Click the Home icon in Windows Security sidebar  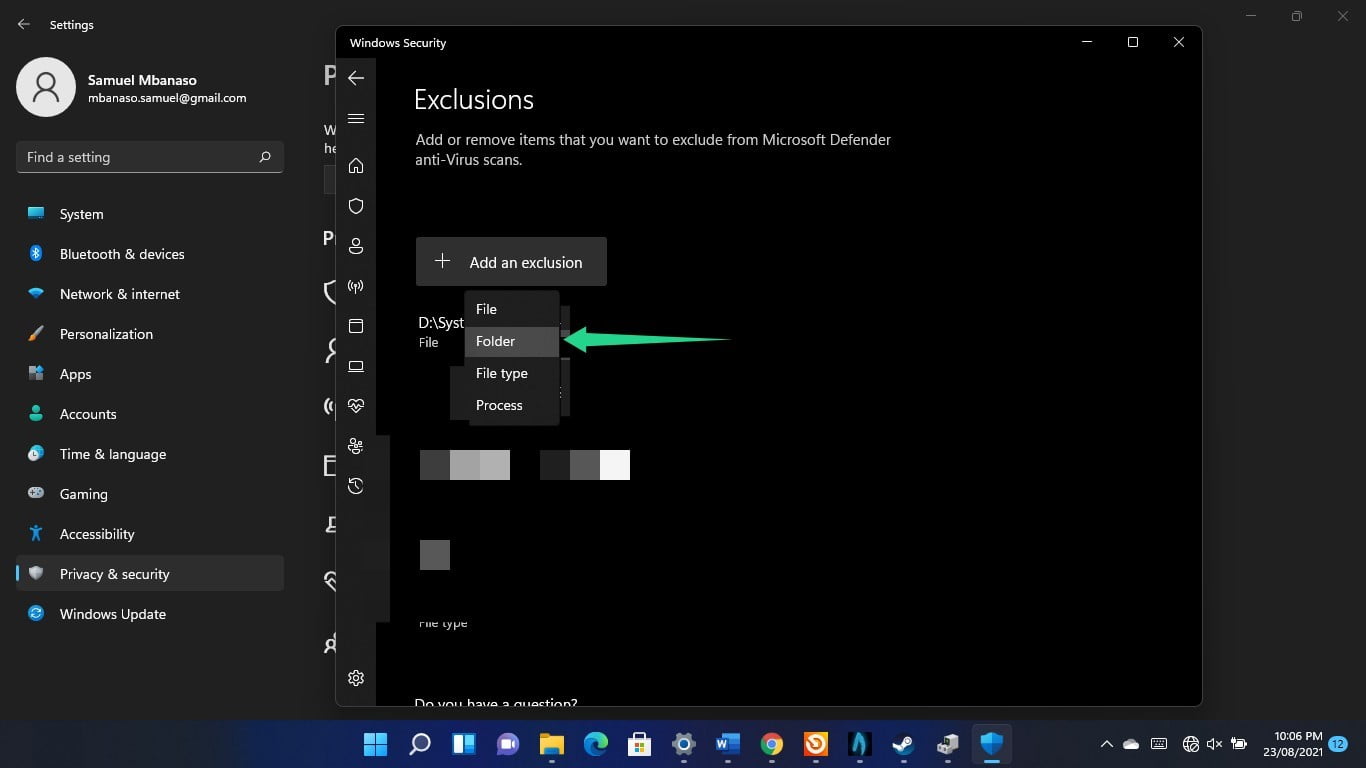click(x=355, y=166)
